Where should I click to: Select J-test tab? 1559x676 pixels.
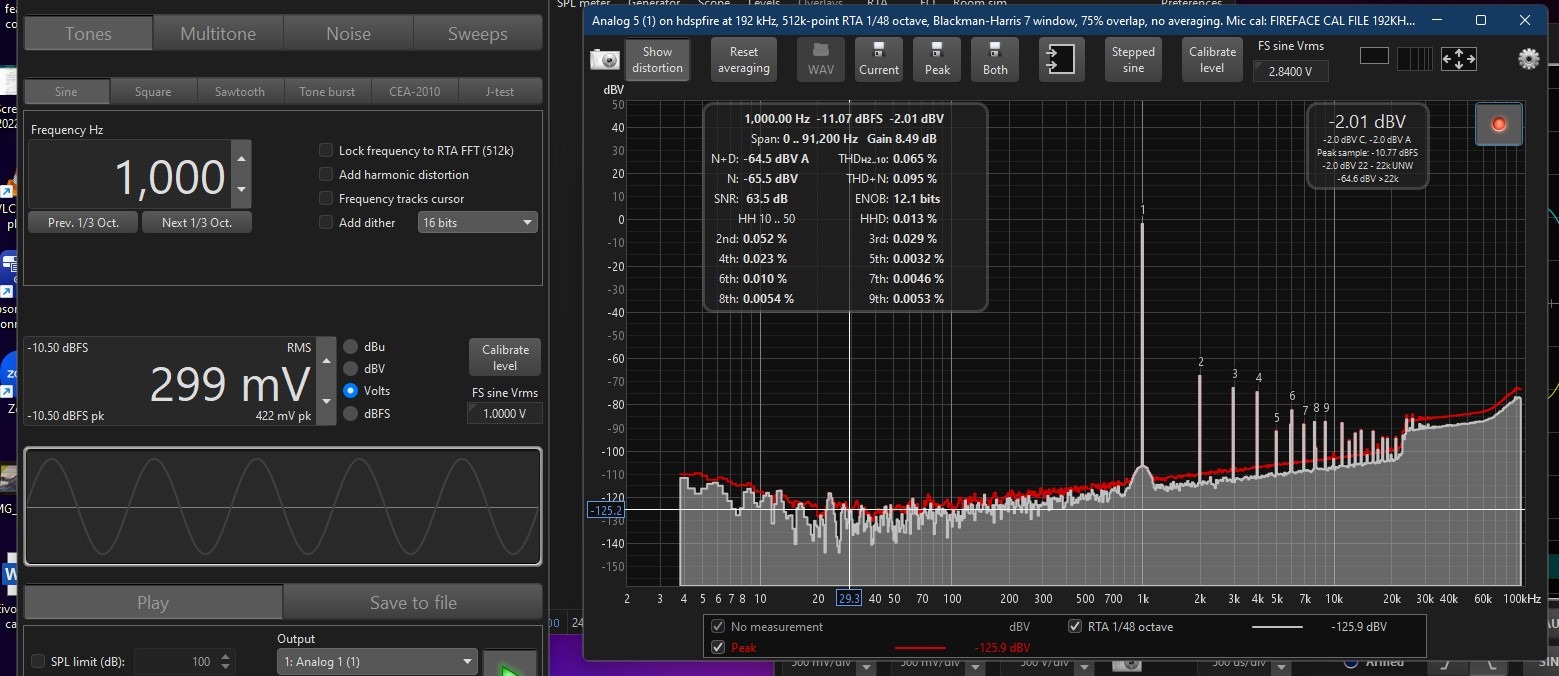500,91
